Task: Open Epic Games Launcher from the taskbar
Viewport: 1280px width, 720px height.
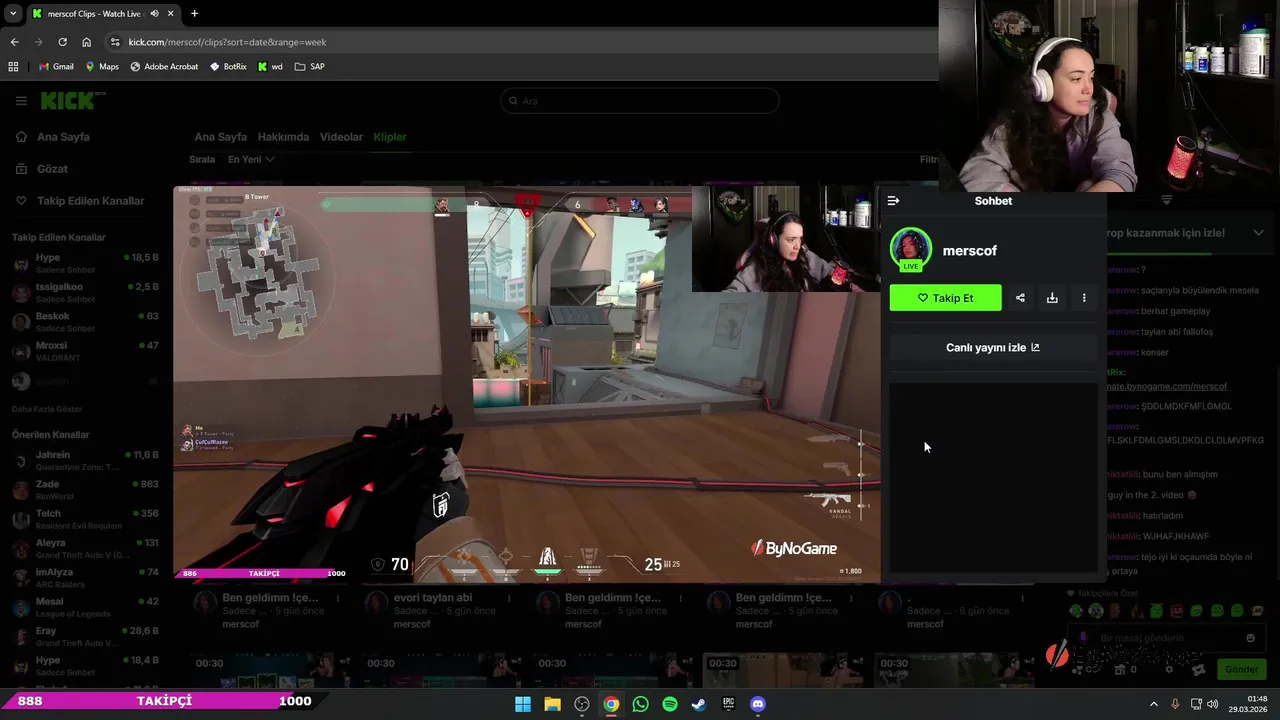Action: tap(728, 704)
